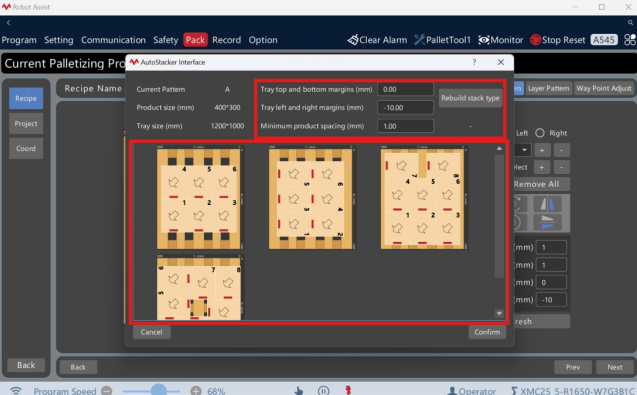Open the Monitor eye icon
The image size is (637, 395).
point(484,40)
